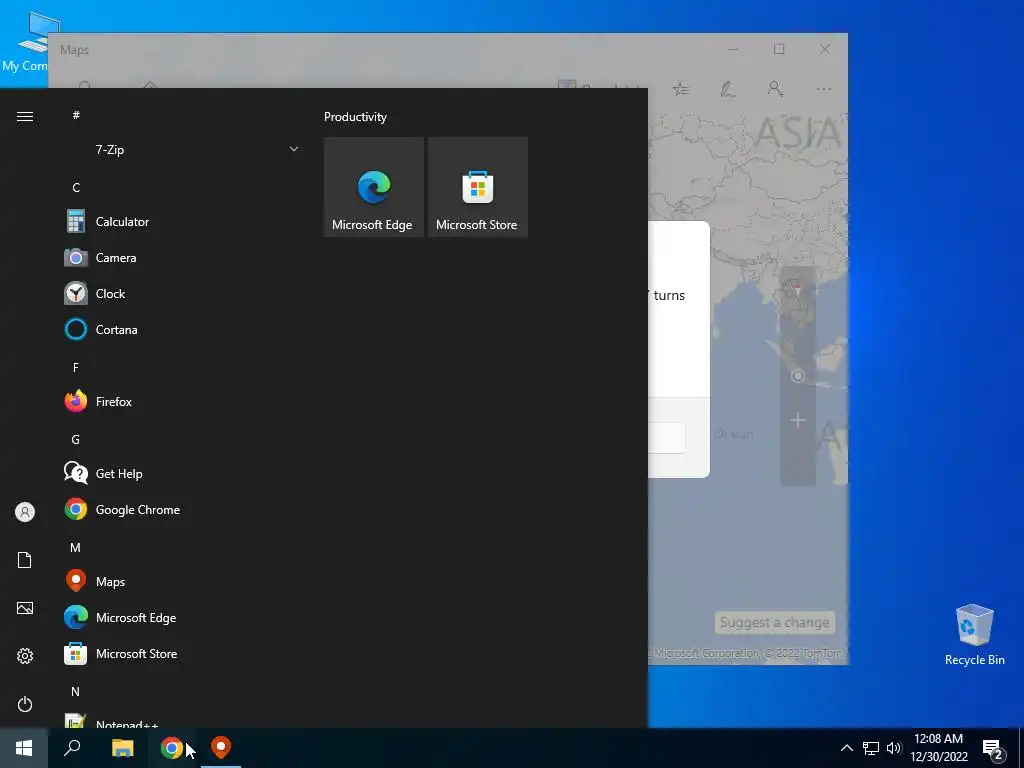Open taskbar Search

72,748
